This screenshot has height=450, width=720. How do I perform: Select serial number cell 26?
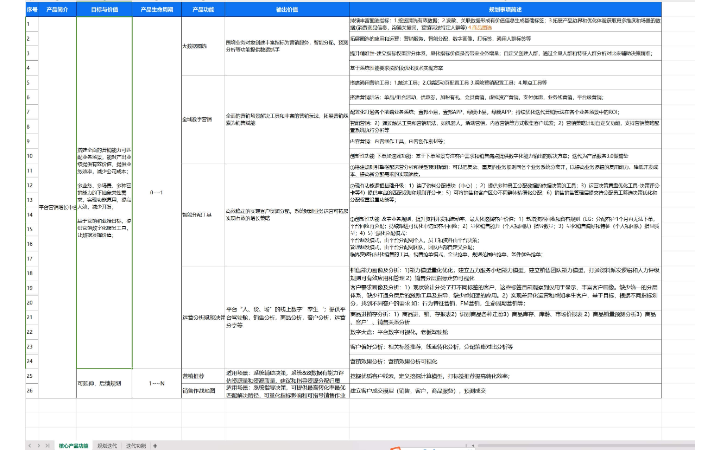(x=32, y=391)
